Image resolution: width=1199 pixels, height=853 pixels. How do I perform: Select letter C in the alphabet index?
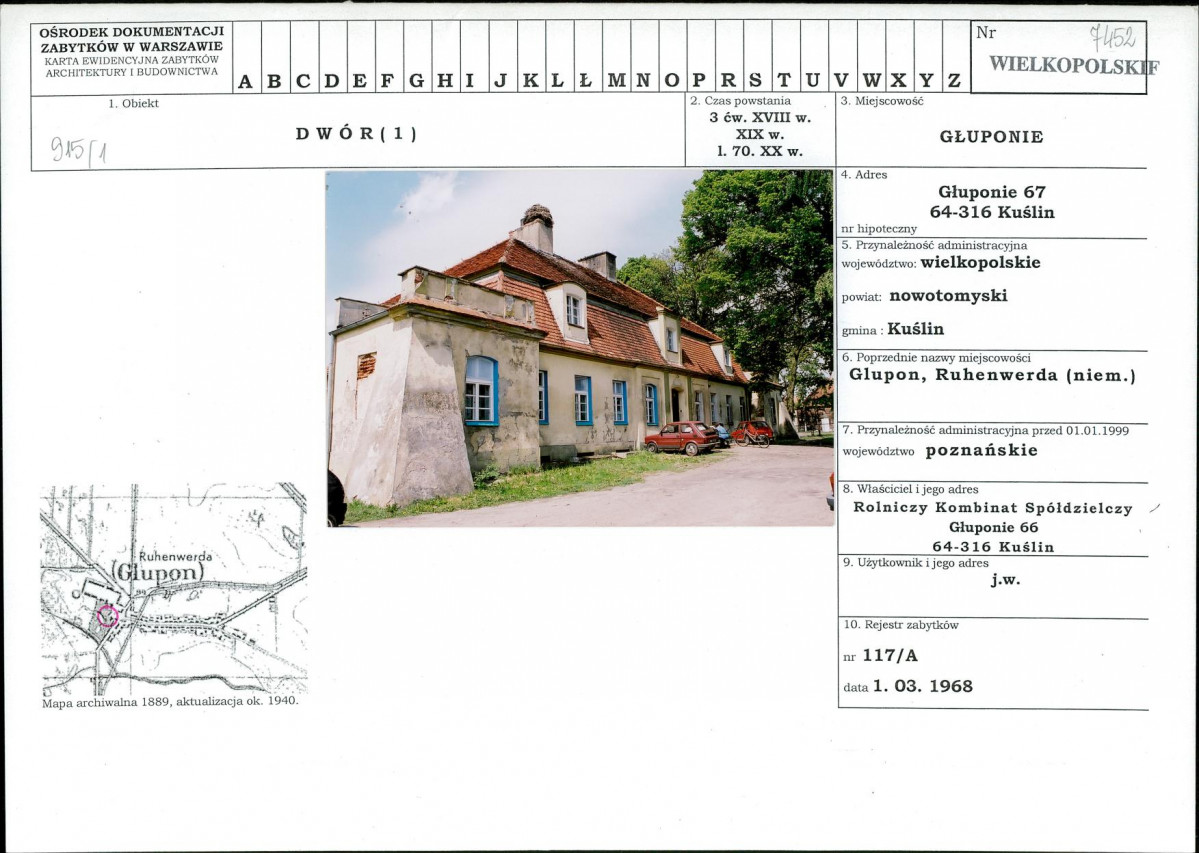[x=303, y=81]
